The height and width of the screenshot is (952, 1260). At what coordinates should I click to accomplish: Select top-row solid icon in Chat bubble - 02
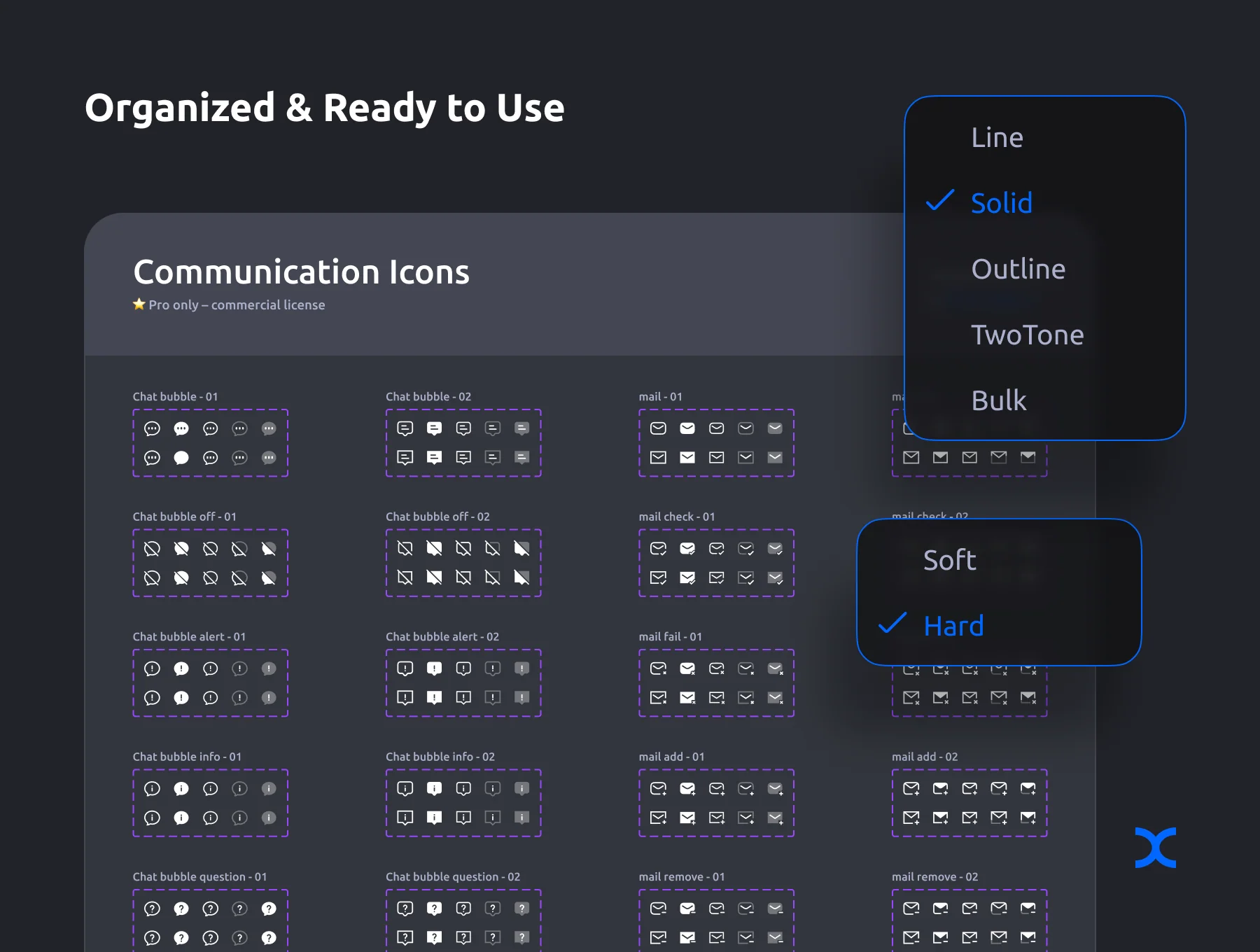435,428
